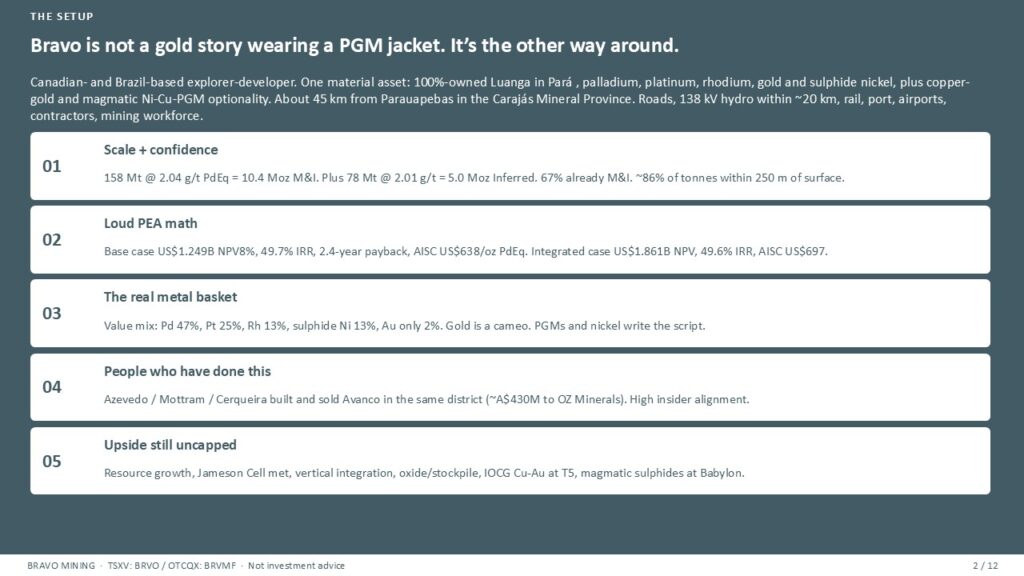The image size is (1024, 576).
Task: Select the Loud PEA math heading
Action: click(150, 223)
